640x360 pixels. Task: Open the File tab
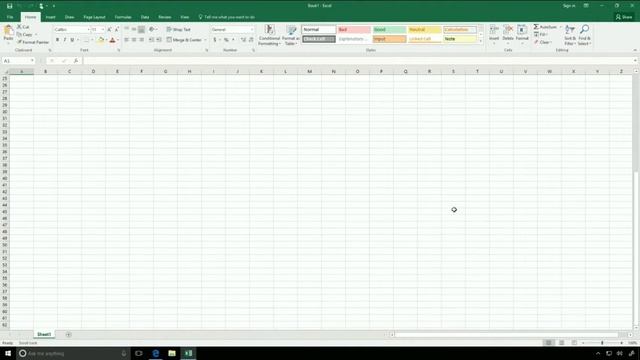[10, 17]
